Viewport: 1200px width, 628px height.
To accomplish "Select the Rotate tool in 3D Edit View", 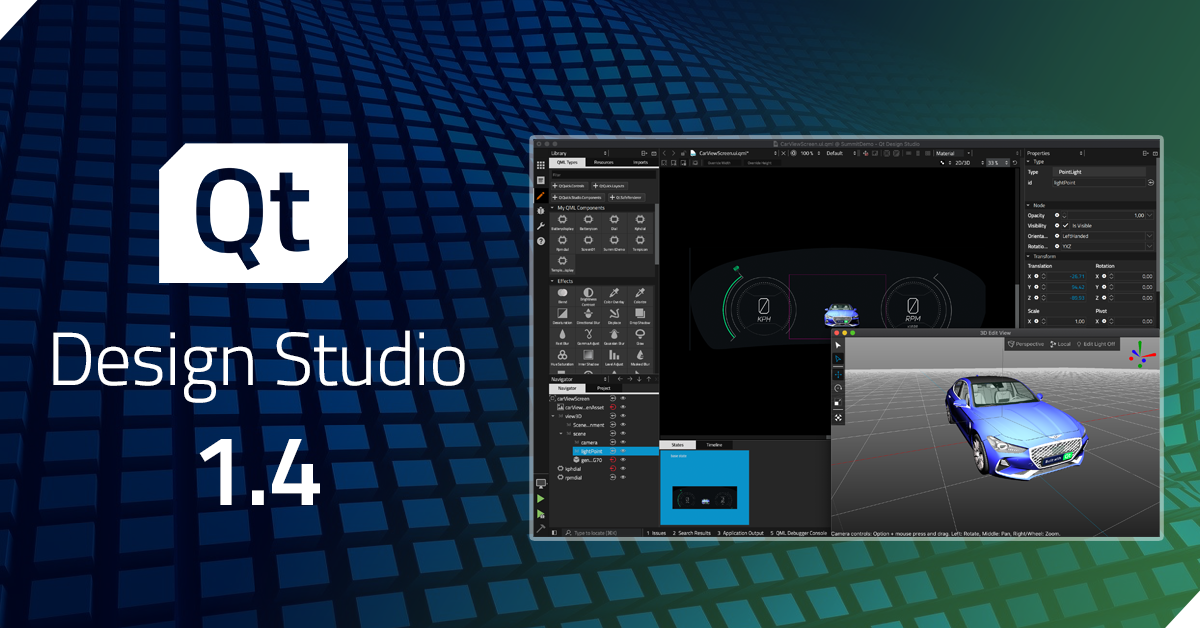I will (838, 388).
